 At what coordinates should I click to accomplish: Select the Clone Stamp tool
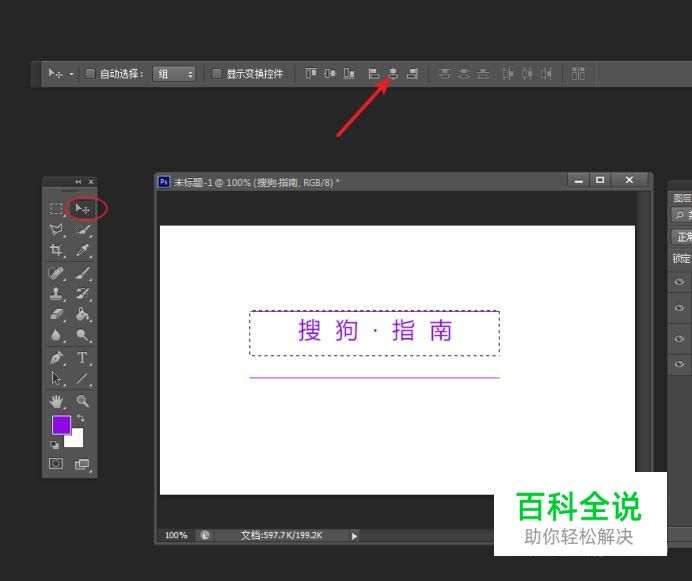tap(56, 294)
